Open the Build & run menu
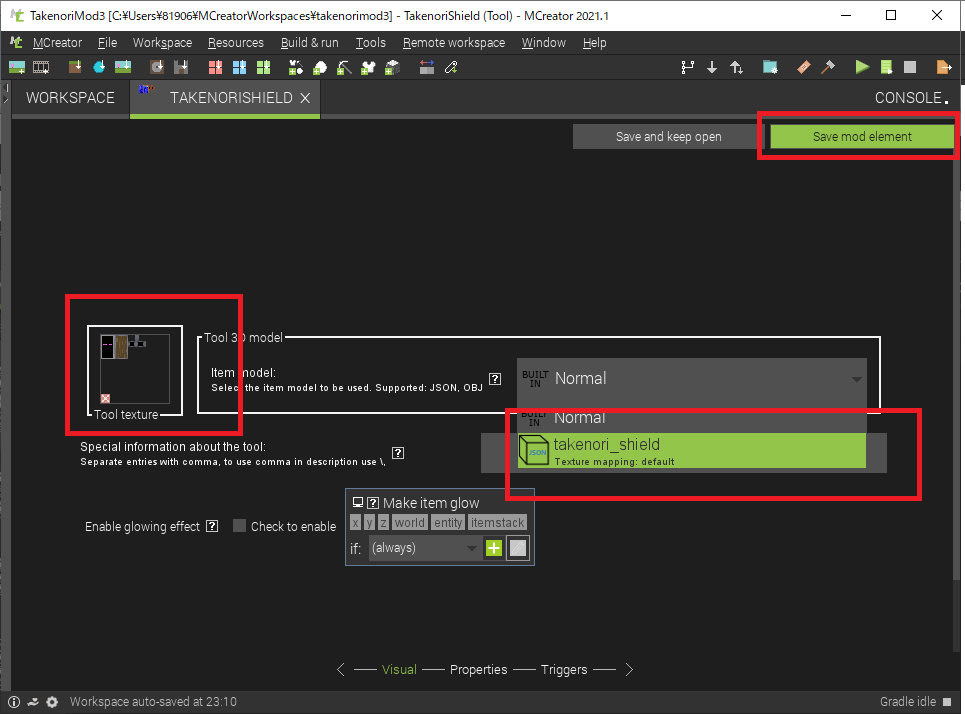The width and height of the screenshot is (965, 714). [x=309, y=43]
